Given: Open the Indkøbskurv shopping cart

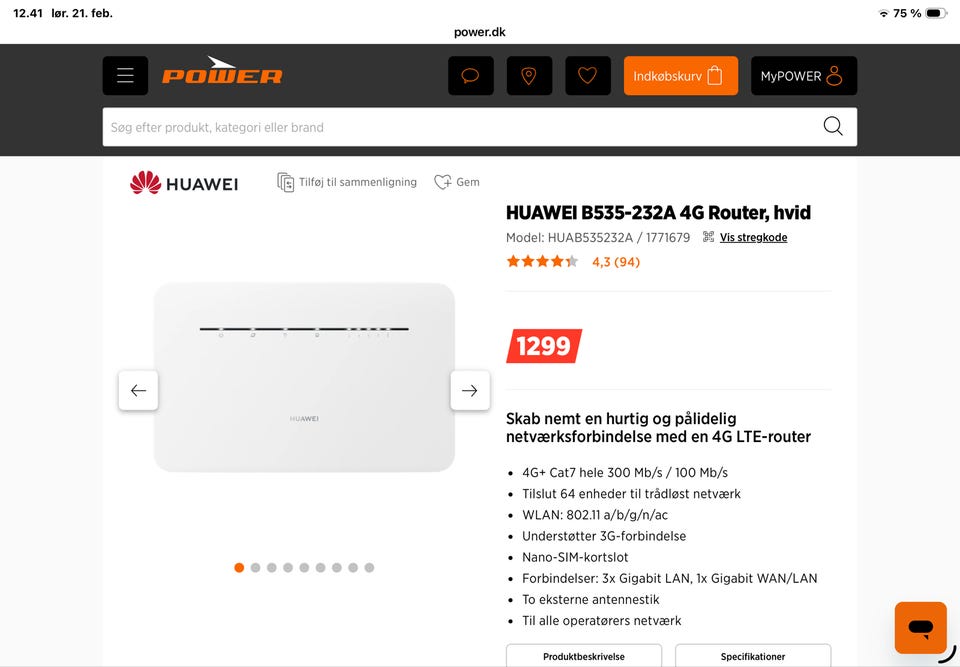Looking at the screenshot, I should point(681,75).
